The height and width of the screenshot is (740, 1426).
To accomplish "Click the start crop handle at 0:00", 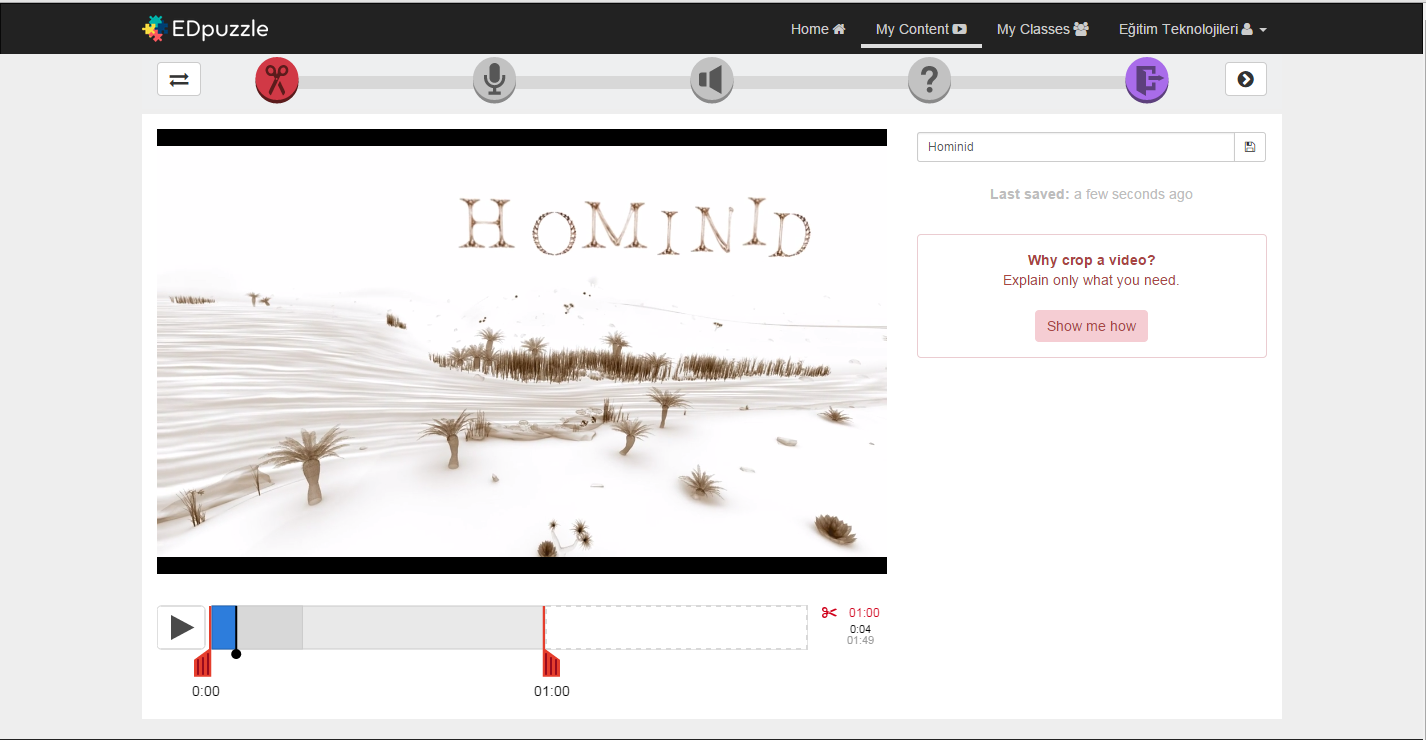I will click(x=203, y=663).
